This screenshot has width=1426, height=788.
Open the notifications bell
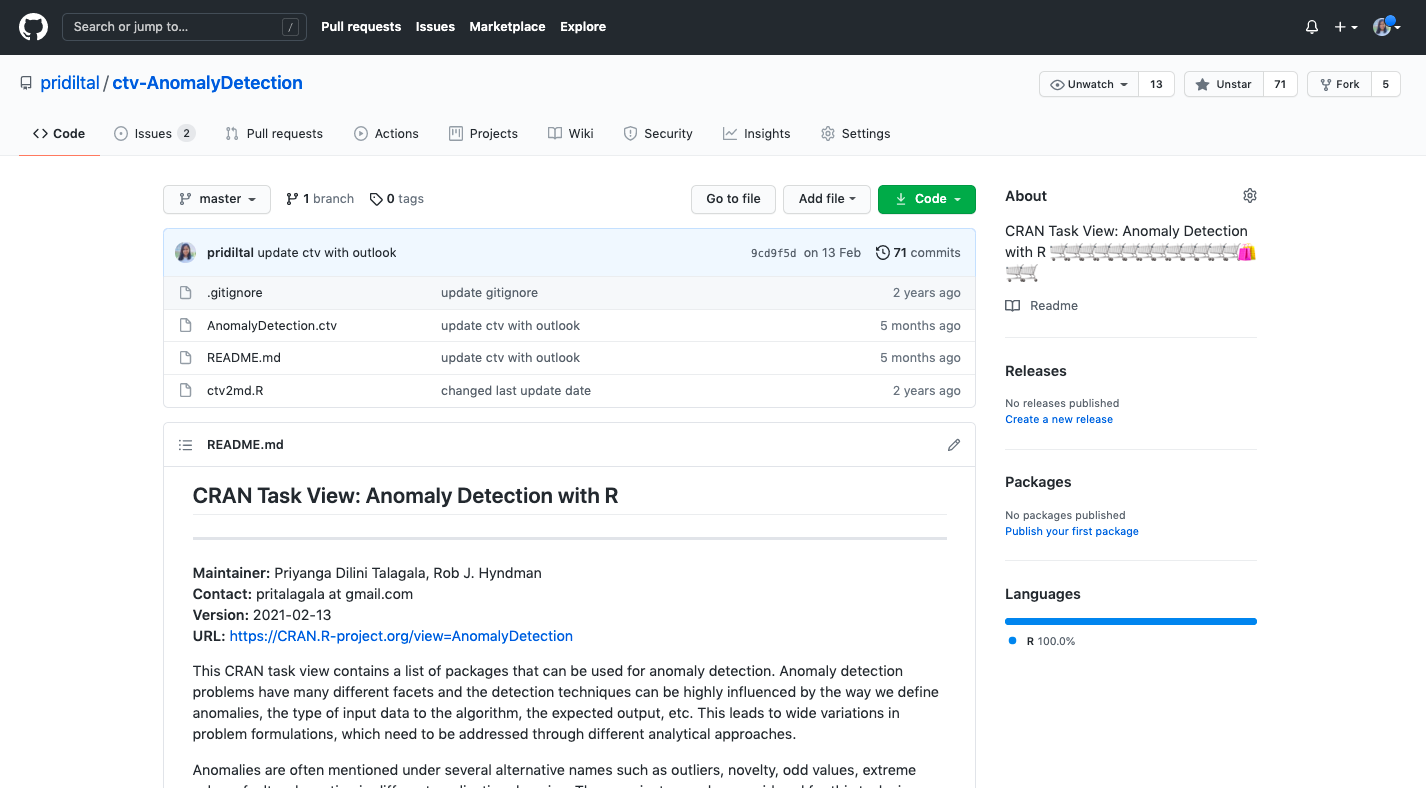1312,27
